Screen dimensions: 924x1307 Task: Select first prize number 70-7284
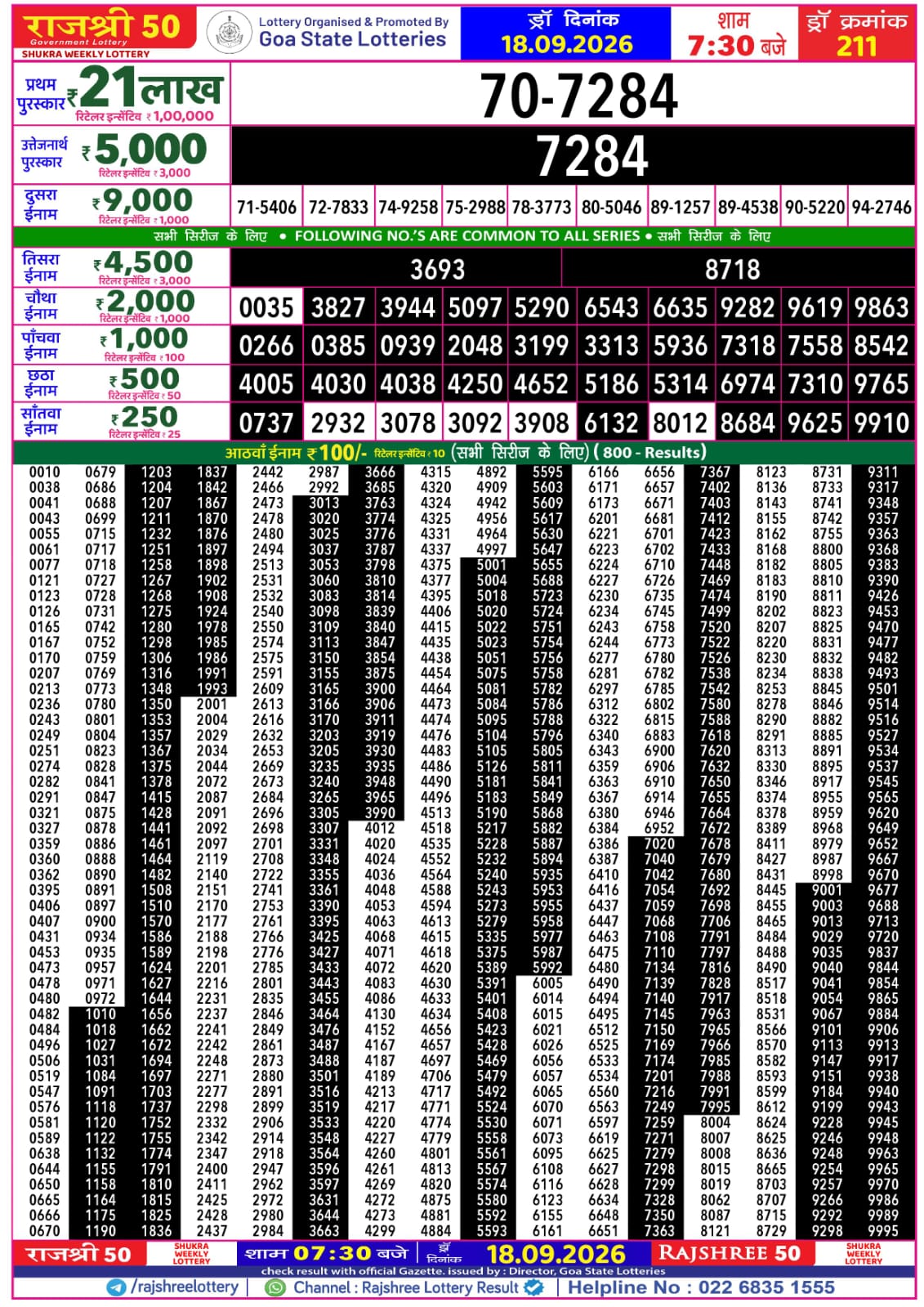pyautogui.click(x=578, y=95)
